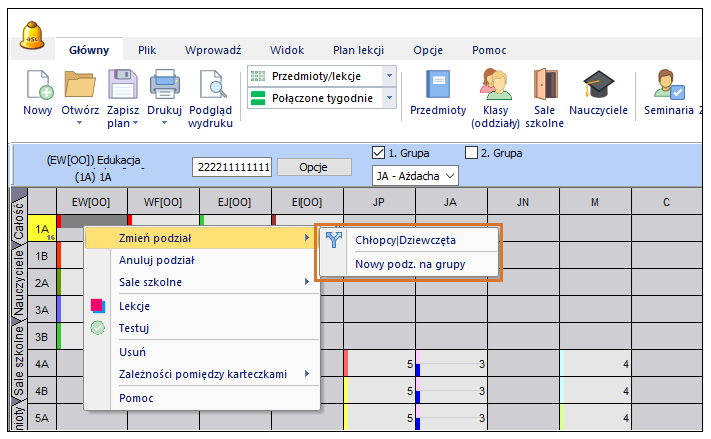
Task: Open the Otwórz folder icon
Action: 79,87
